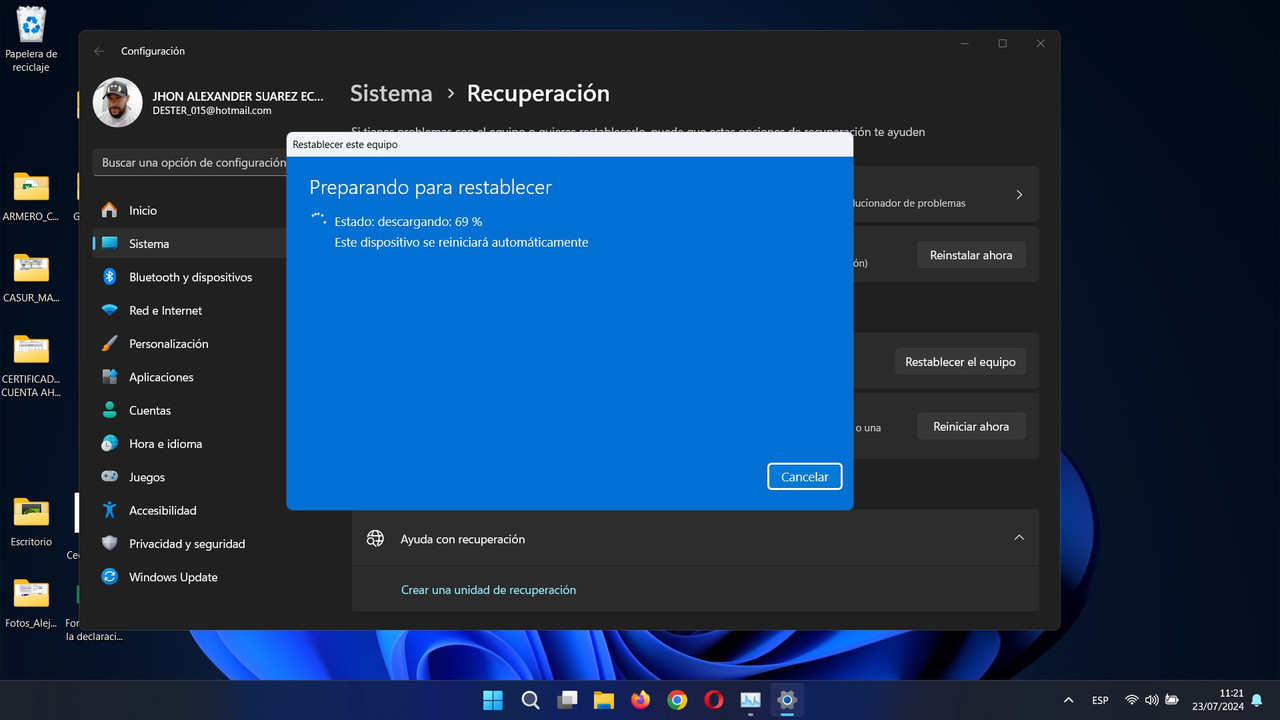Cancel the reset preparation dialog
The width and height of the screenshot is (1280, 720).
[x=805, y=477]
